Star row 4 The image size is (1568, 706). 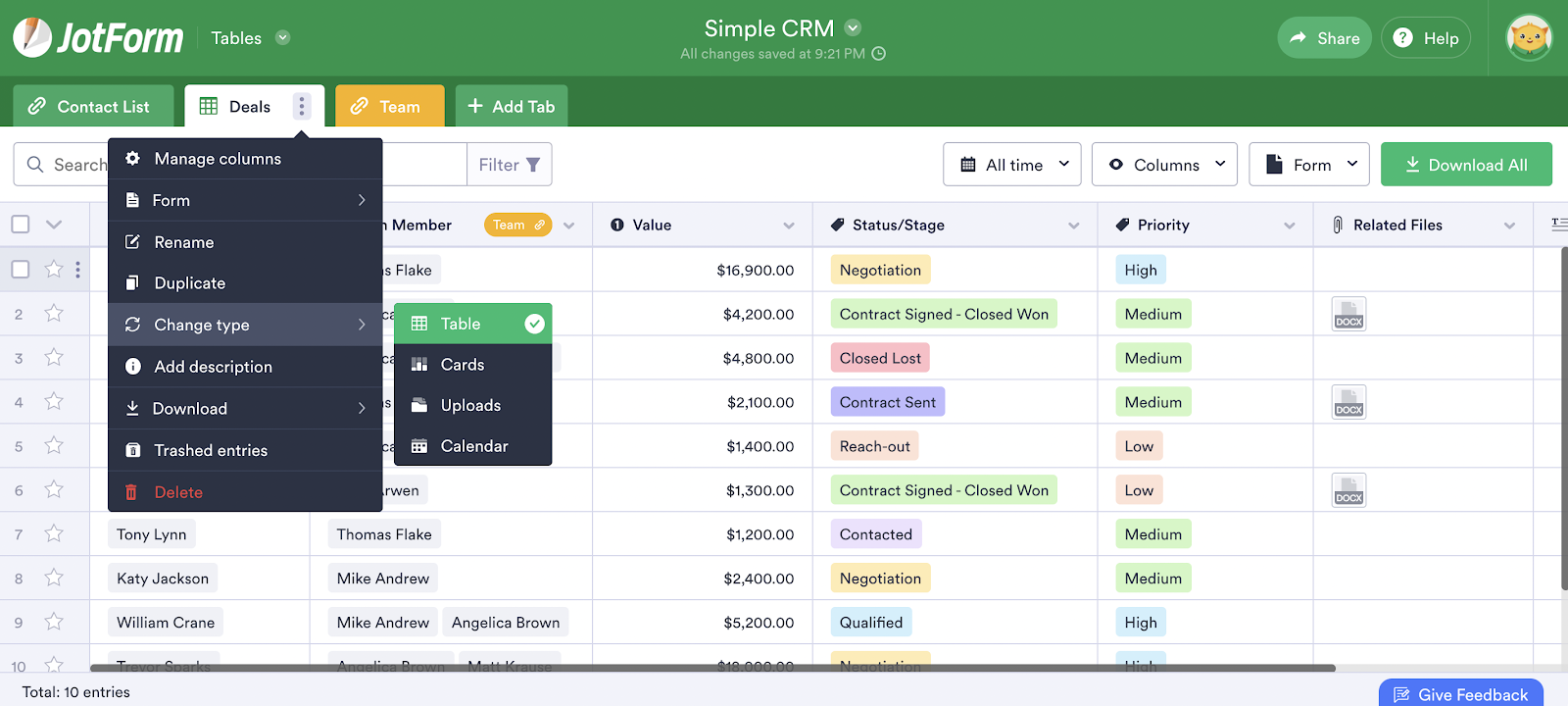54,402
